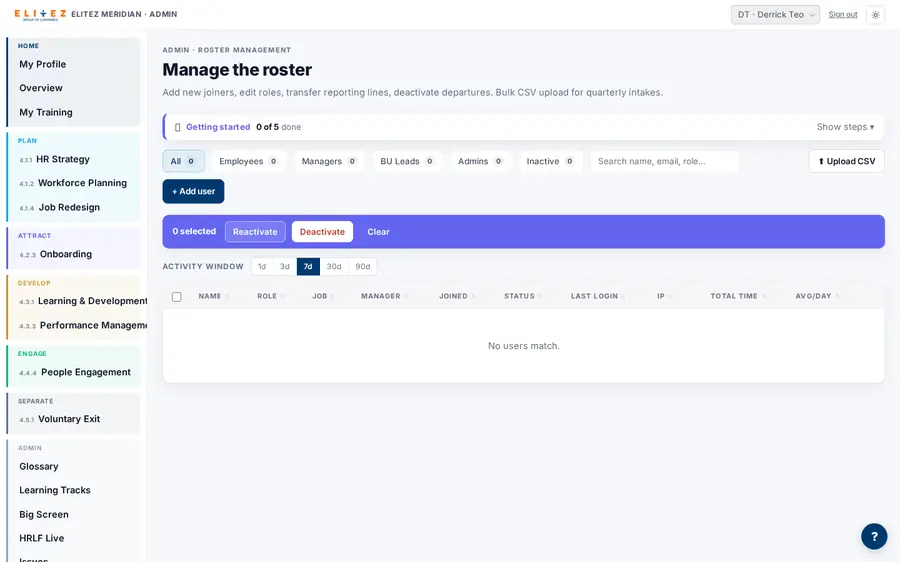The width and height of the screenshot is (900, 562).
Task: Open the help question mark button
Action: pos(874,537)
